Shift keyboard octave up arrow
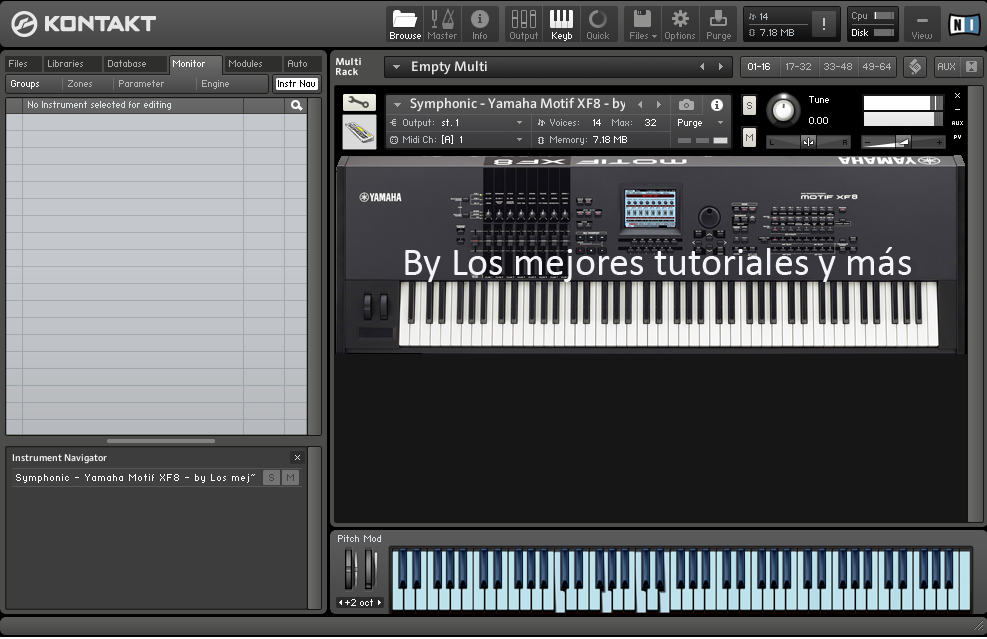 tap(379, 602)
